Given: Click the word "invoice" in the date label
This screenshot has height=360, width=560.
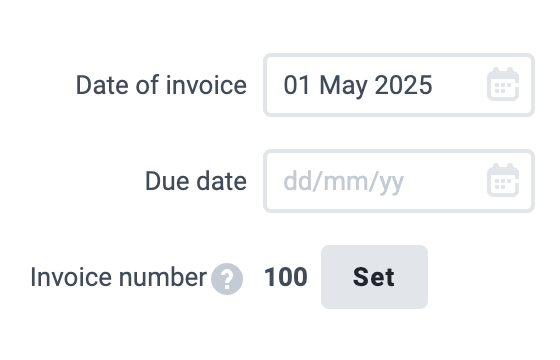Looking at the screenshot, I should (x=206, y=85).
